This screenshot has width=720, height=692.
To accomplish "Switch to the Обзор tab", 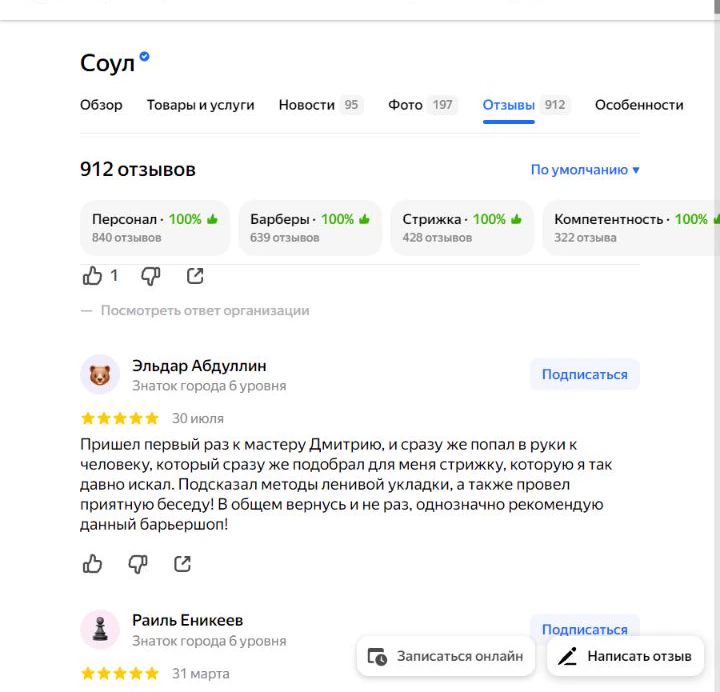I will click(101, 105).
